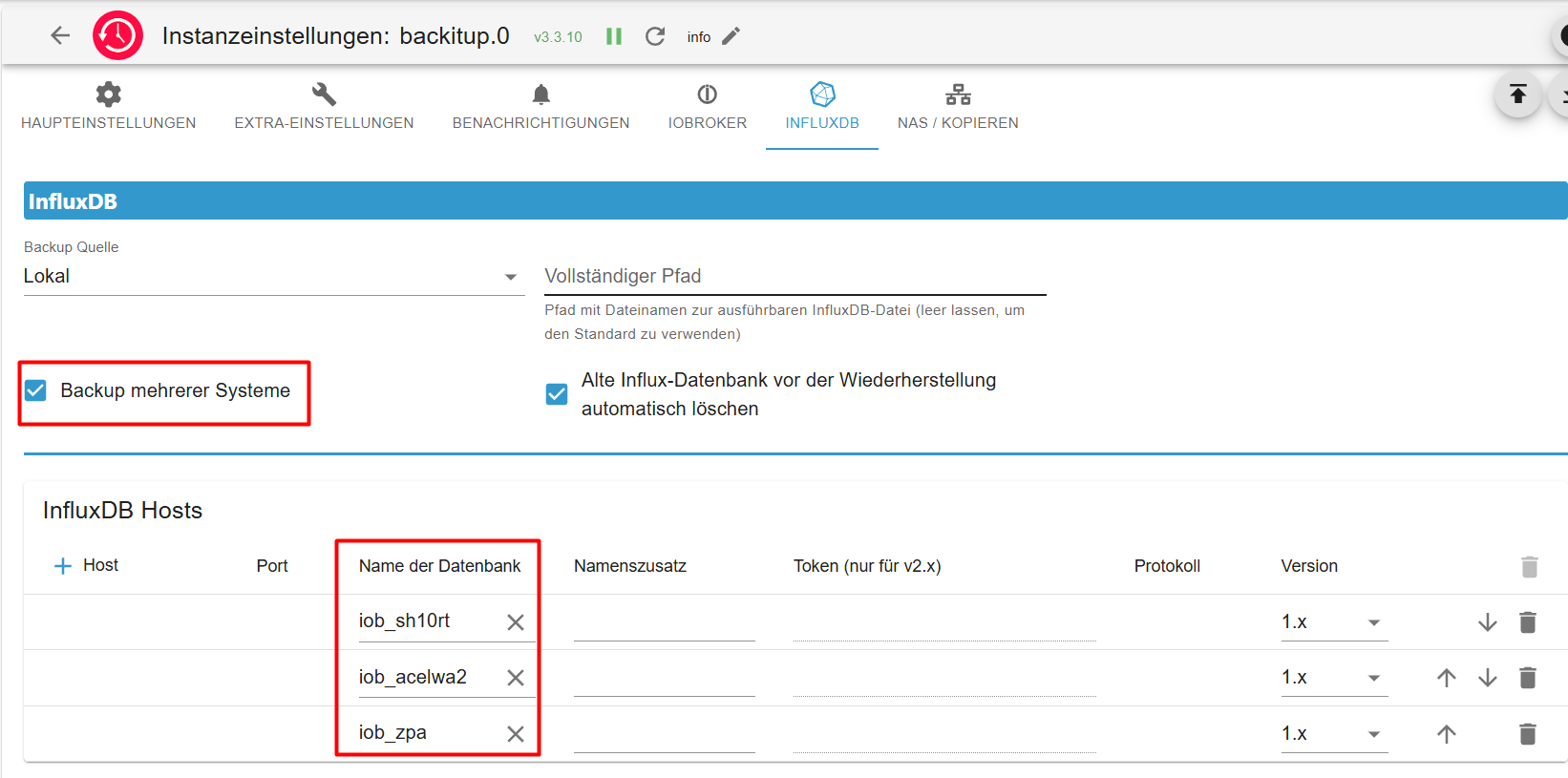The width and height of the screenshot is (1568, 778).
Task: Click the Token (nur für v2.x) column header
Action: [x=867, y=566]
